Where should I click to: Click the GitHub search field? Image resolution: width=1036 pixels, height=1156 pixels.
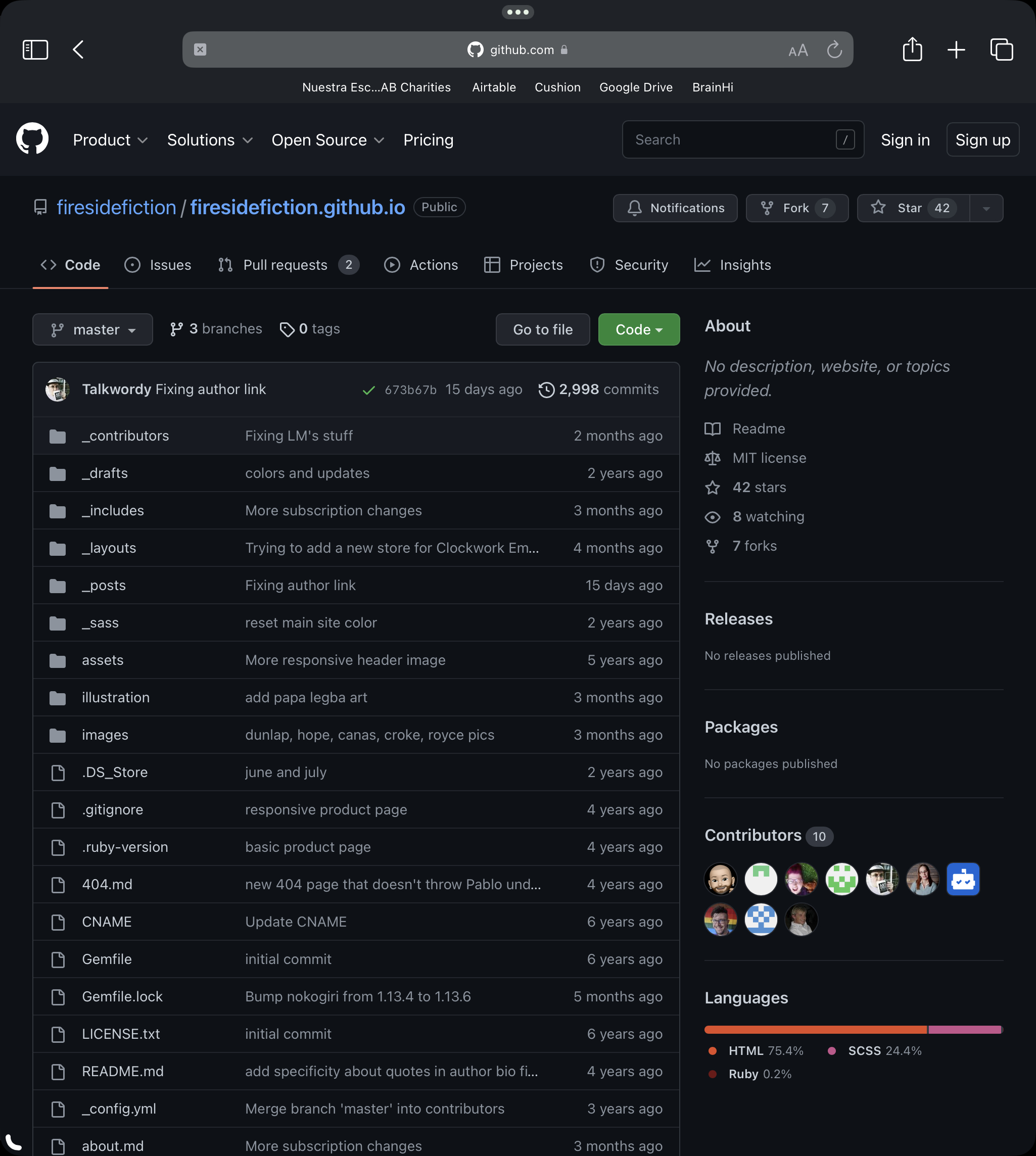click(x=743, y=139)
